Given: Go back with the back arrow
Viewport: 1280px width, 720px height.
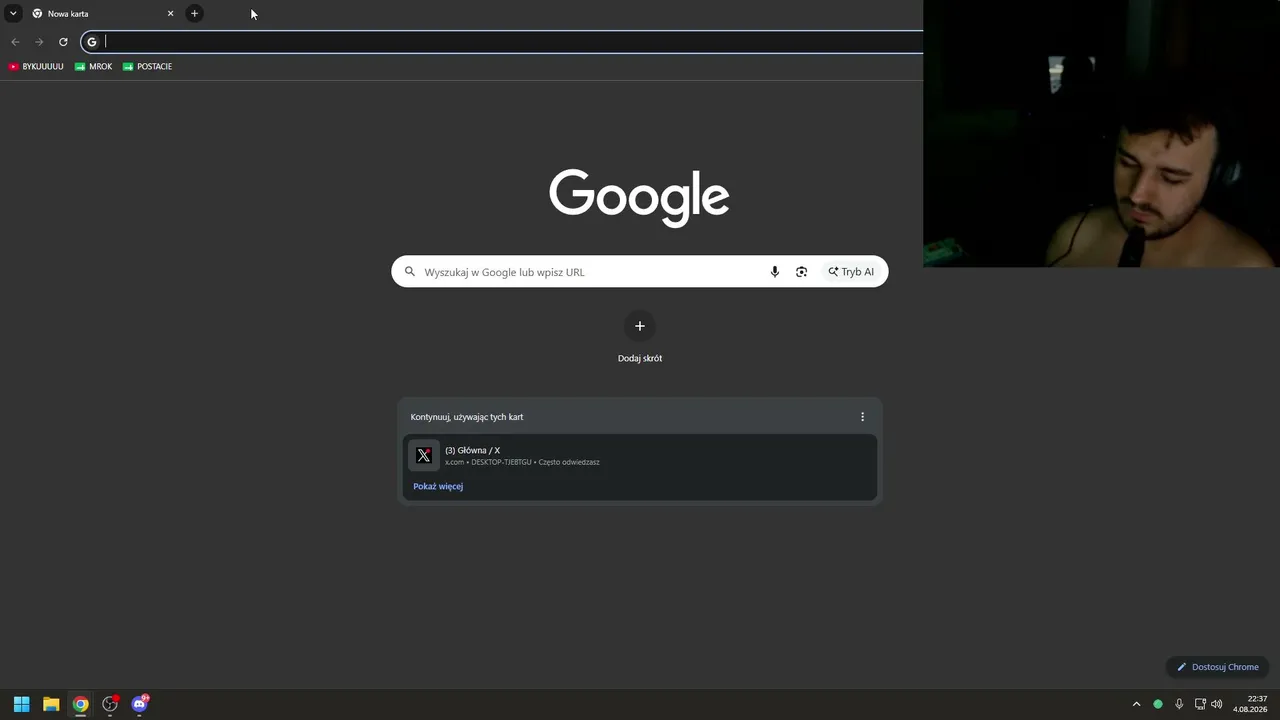Looking at the screenshot, I should tap(15, 42).
